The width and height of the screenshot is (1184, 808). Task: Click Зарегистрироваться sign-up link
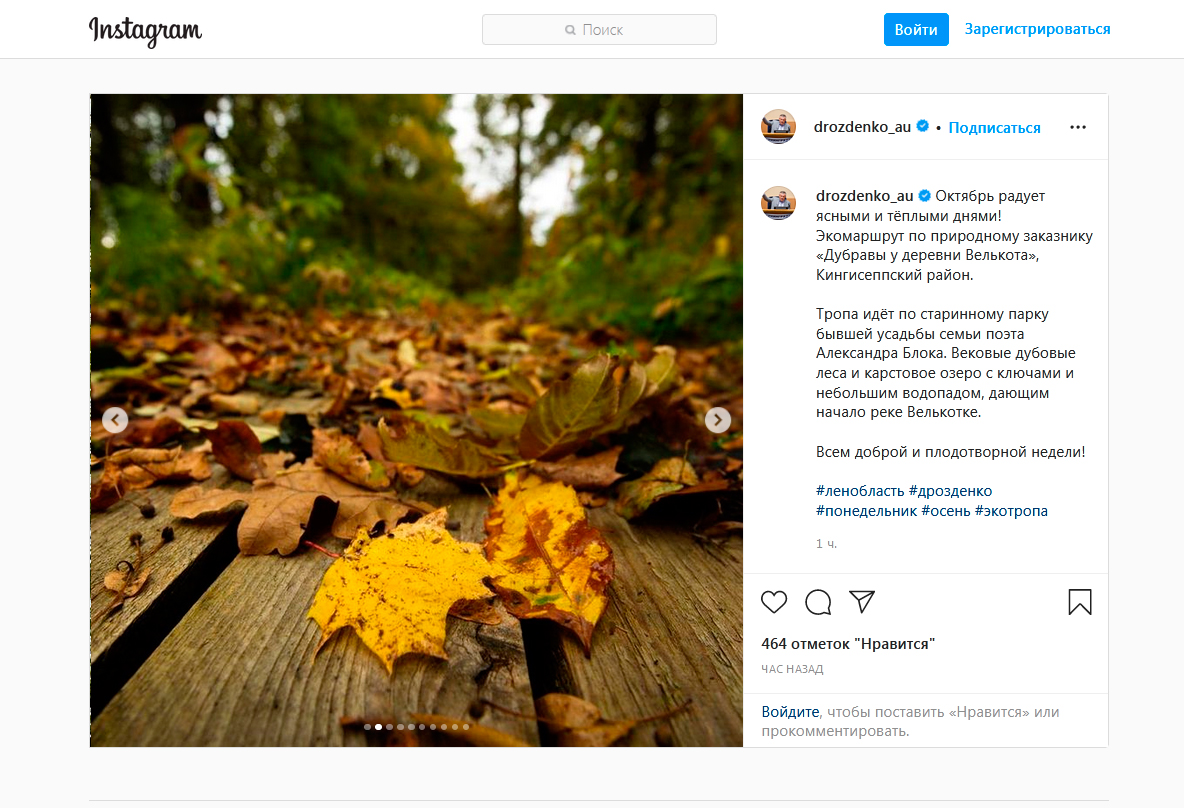[1037, 29]
